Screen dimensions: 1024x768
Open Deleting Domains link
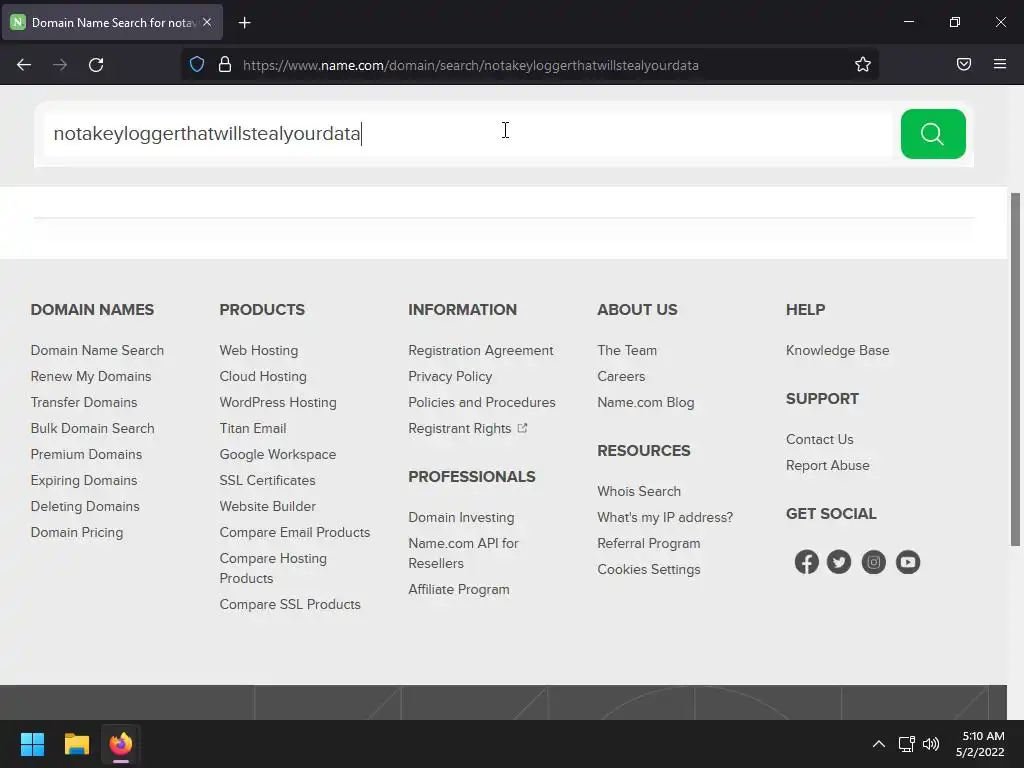pos(85,507)
